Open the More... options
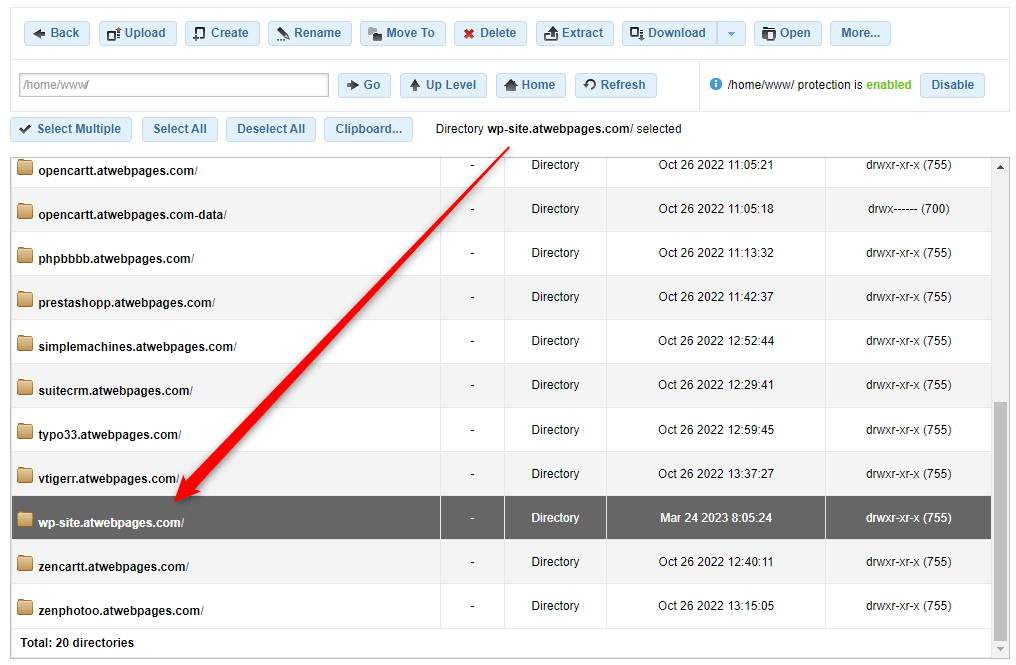 point(859,32)
